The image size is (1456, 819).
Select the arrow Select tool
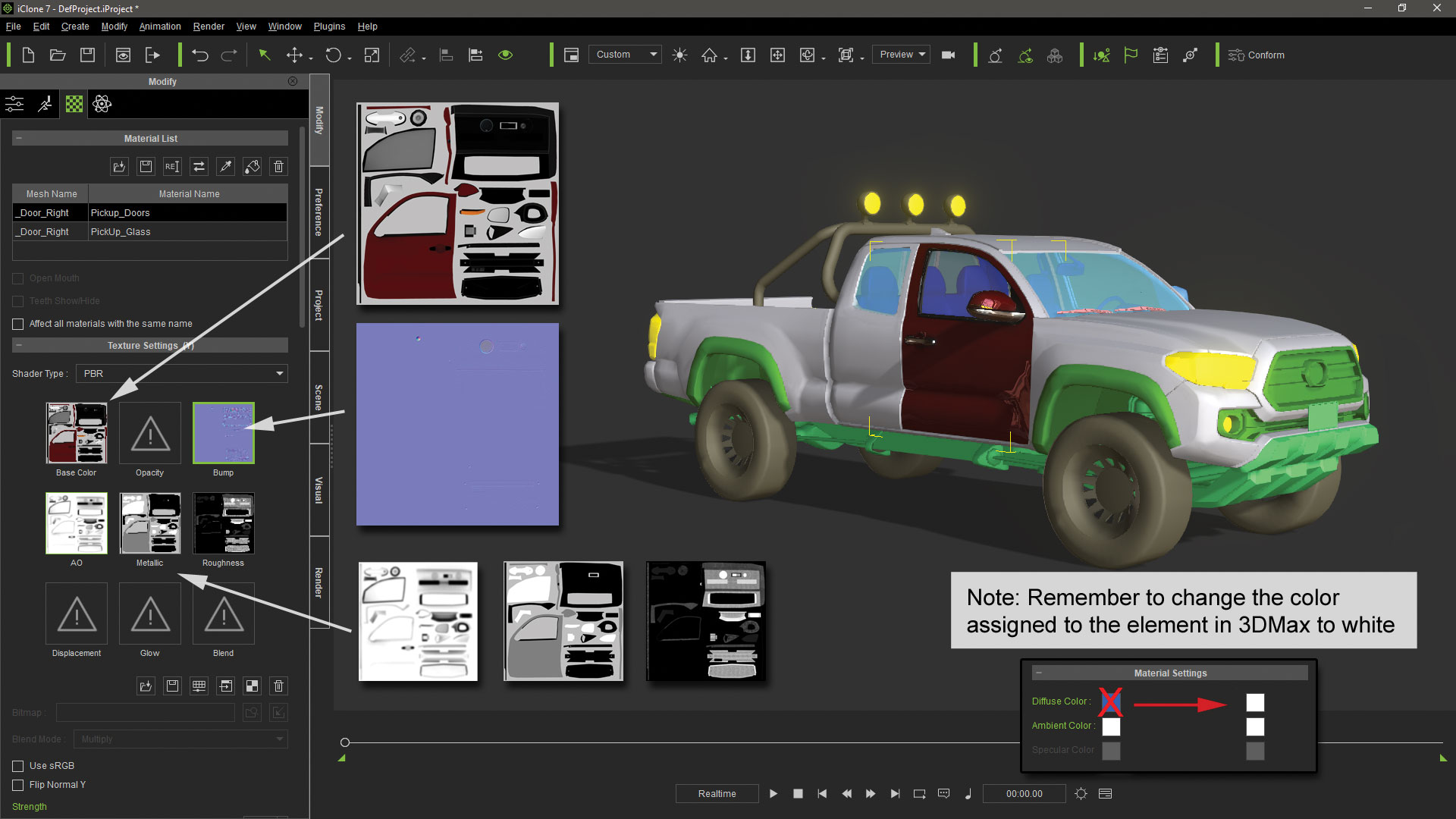265,55
